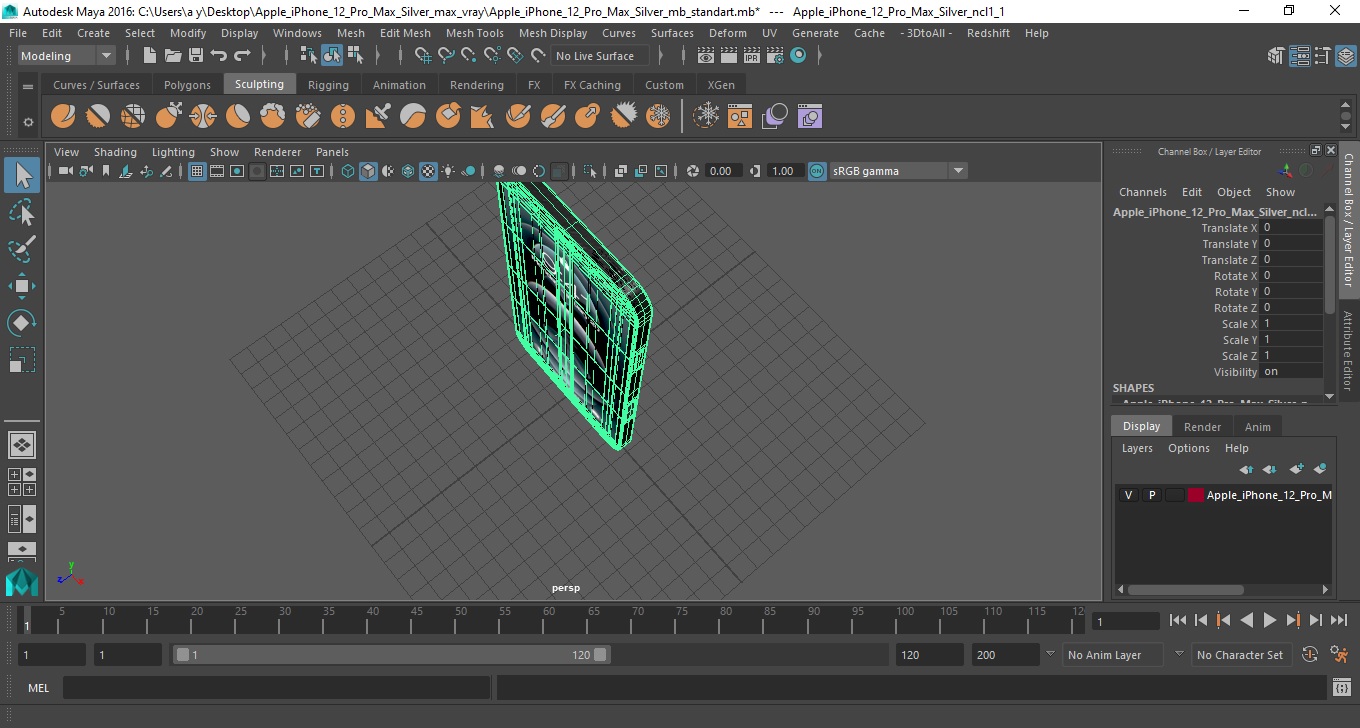Screen dimensions: 1360x728
Task: Open the Render View window
Action: 706,56
